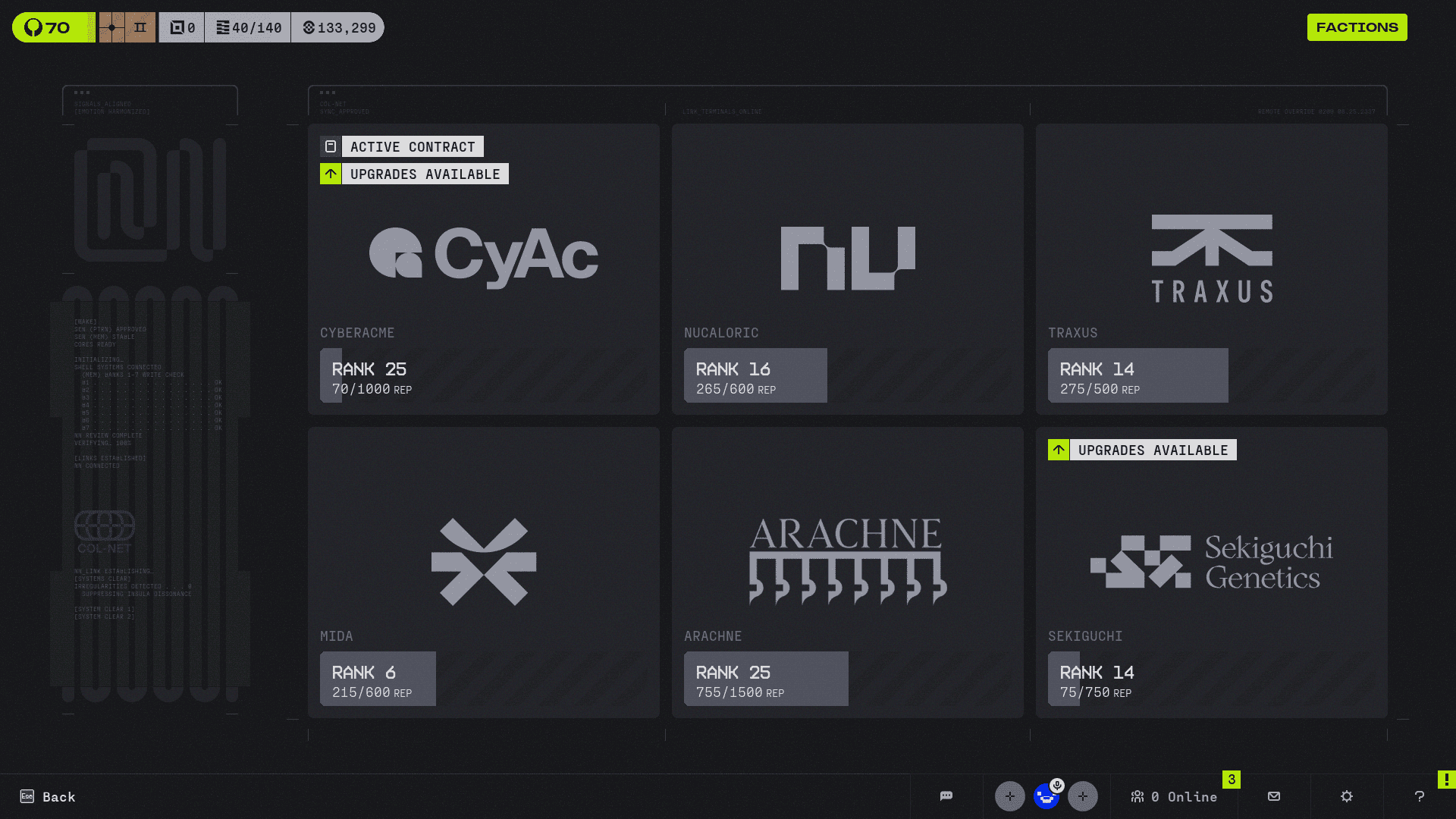1456x819 pixels.
Task: Click the right empty squad slot
Action: pyautogui.click(x=1082, y=796)
